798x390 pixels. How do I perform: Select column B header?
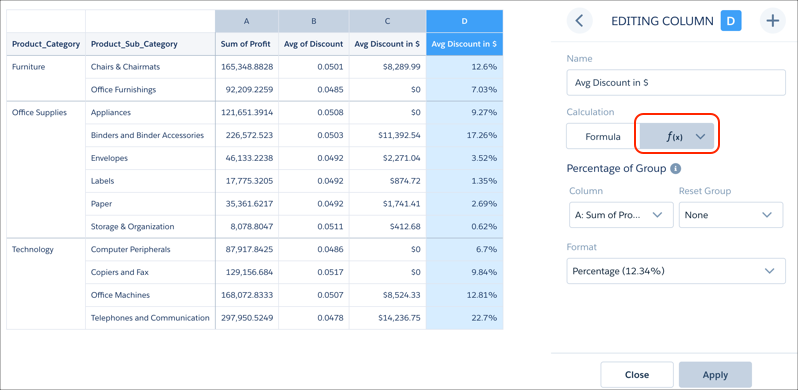click(314, 21)
